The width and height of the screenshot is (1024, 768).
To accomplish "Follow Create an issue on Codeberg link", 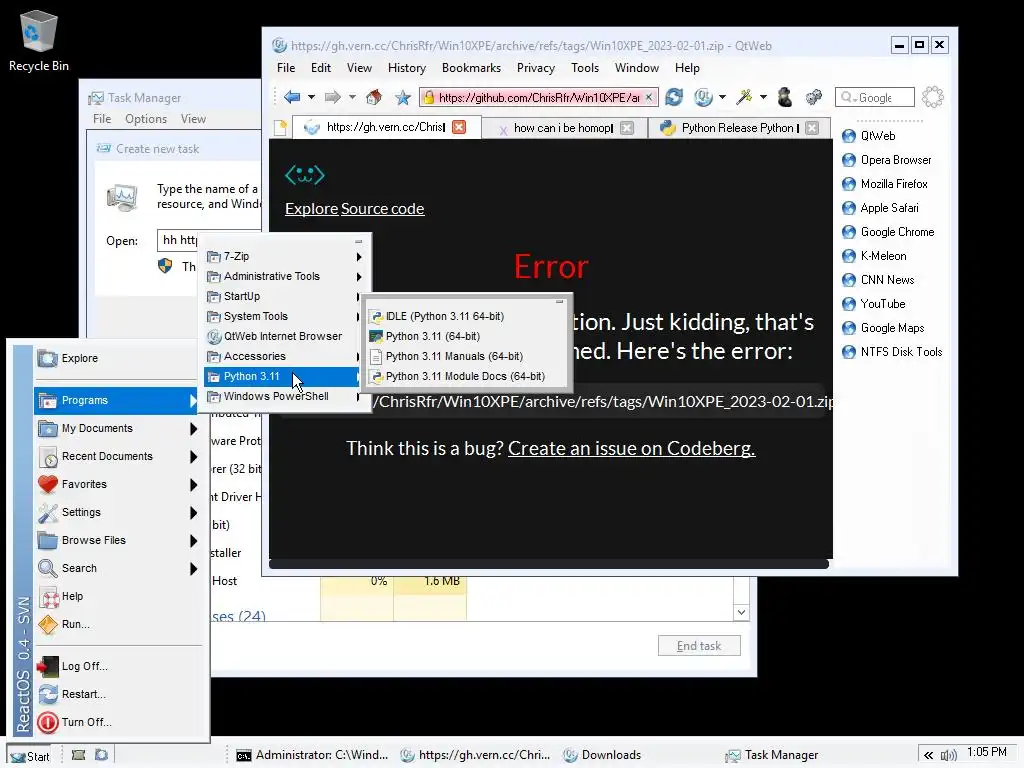I will tap(632, 449).
